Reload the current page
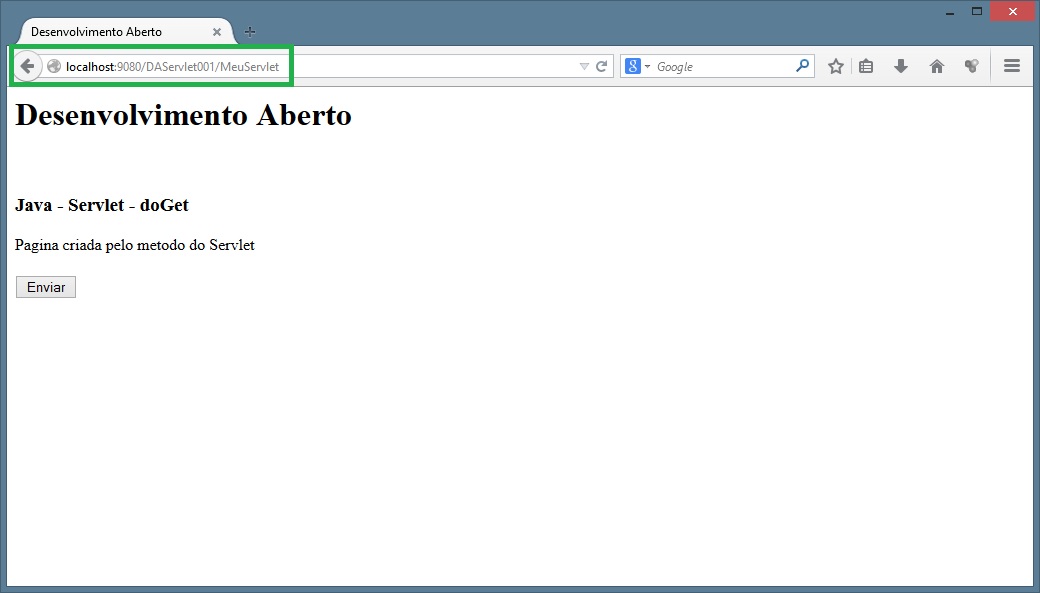Viewport: 1040px width, 593px height. click(602, 67)
